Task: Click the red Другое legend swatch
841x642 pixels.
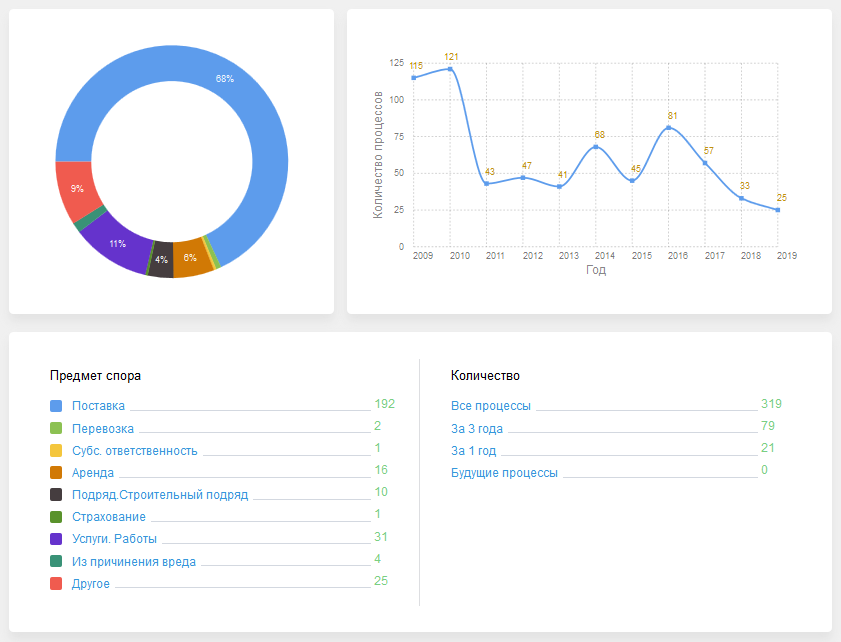Action: [56, 583]
